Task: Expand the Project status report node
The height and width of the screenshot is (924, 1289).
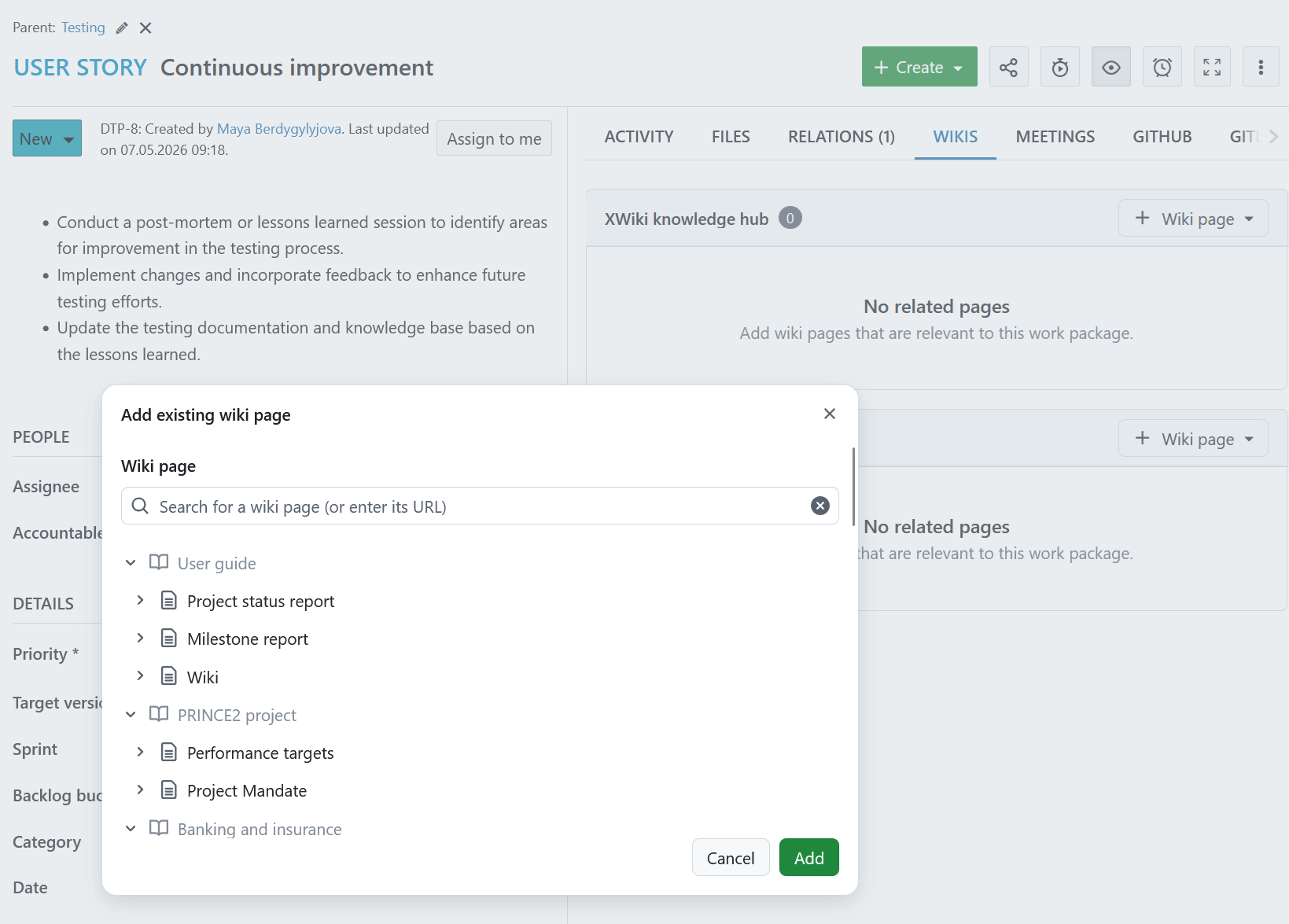Action: [x=140, y=601]
